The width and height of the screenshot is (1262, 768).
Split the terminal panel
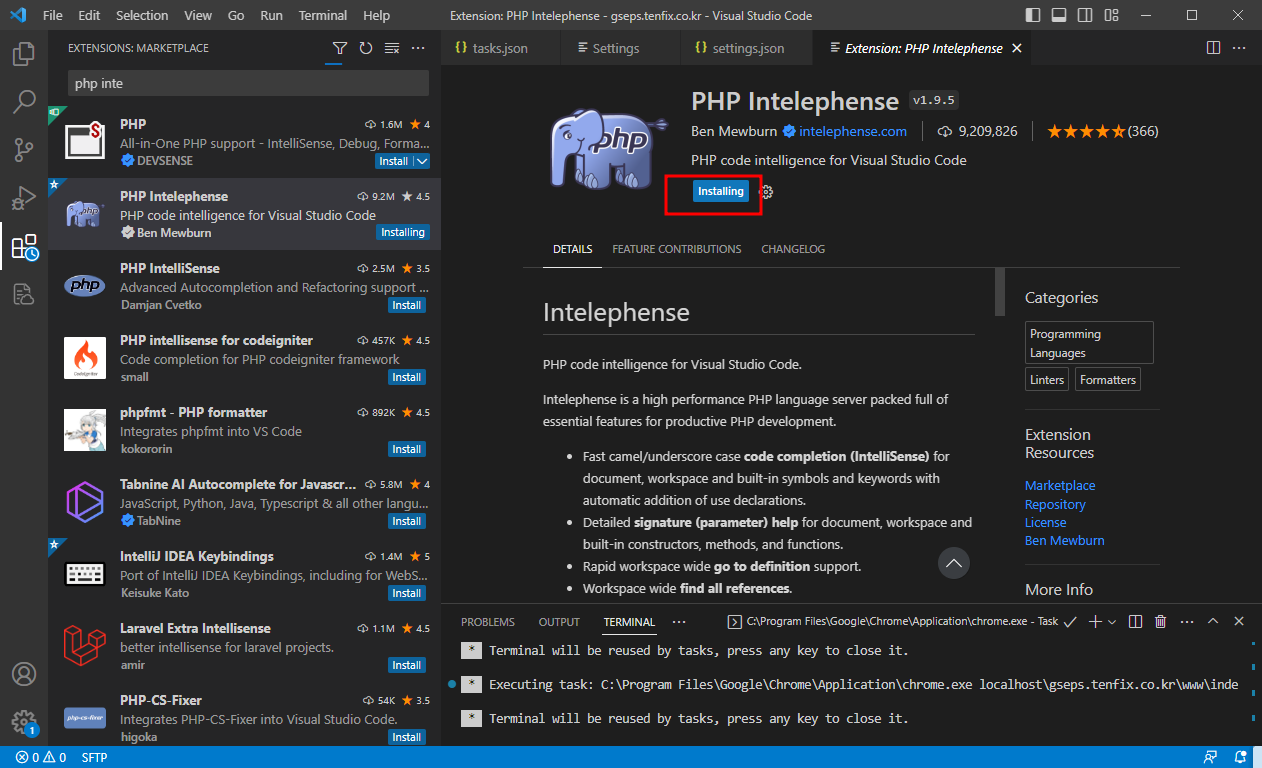[1135, 621]
